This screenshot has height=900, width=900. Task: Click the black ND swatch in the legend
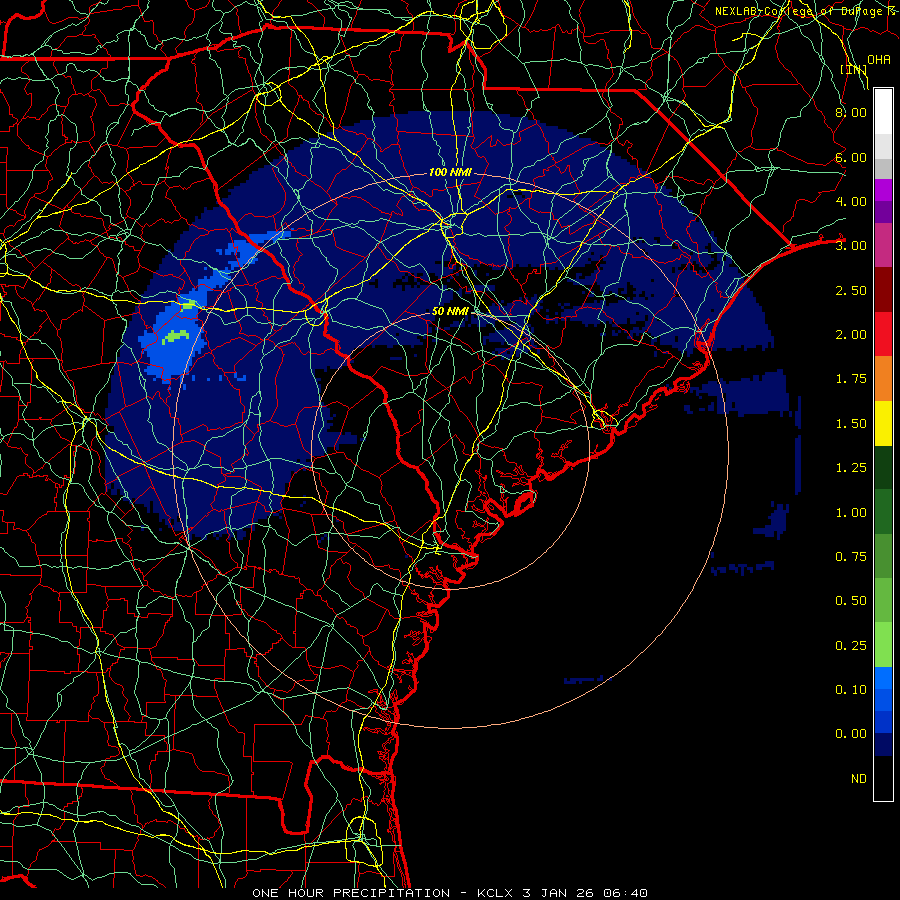883,778
